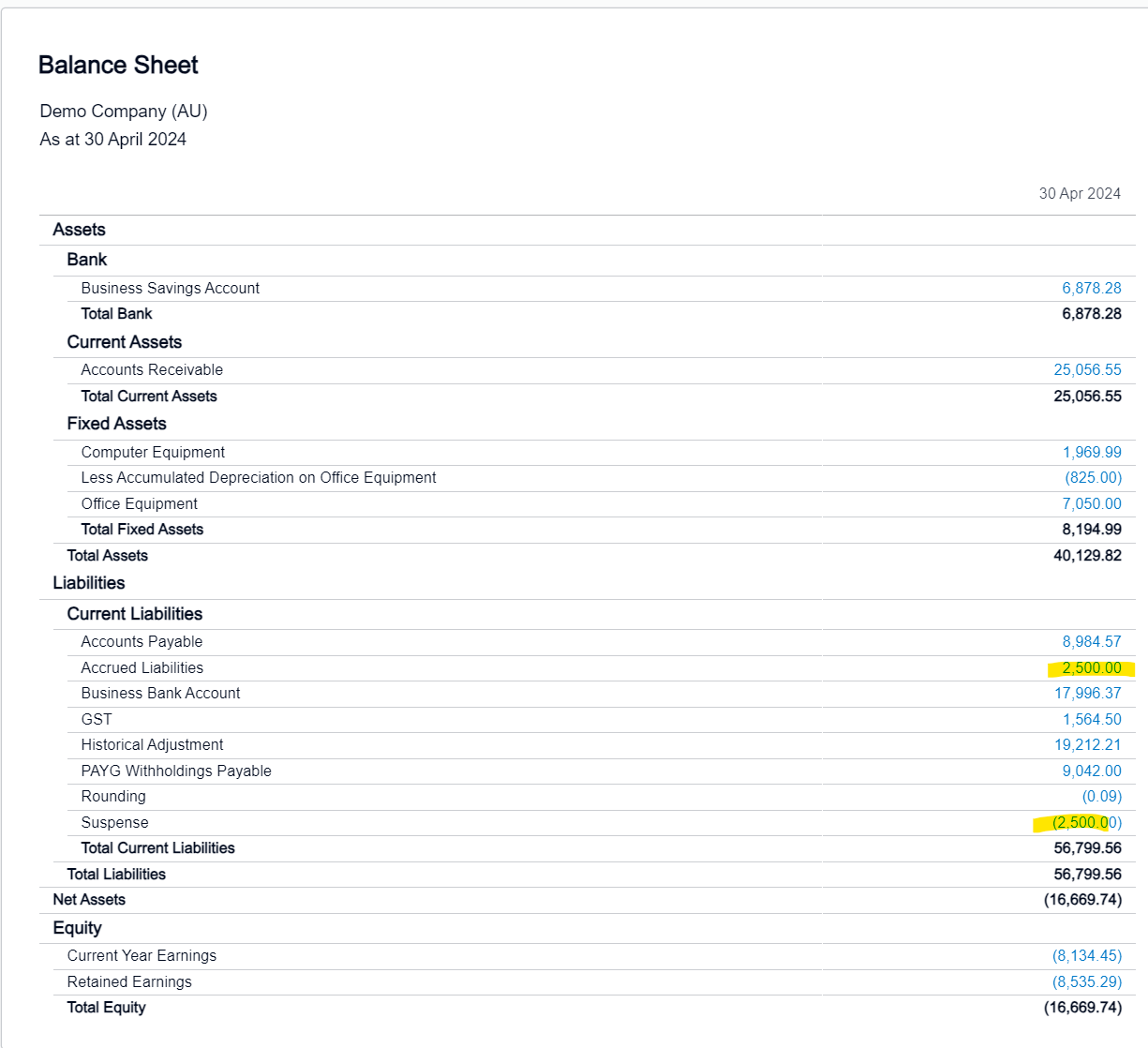Open the Business Savings Account balance link
The image size is (1148, 1048).
click(1090, 288)
